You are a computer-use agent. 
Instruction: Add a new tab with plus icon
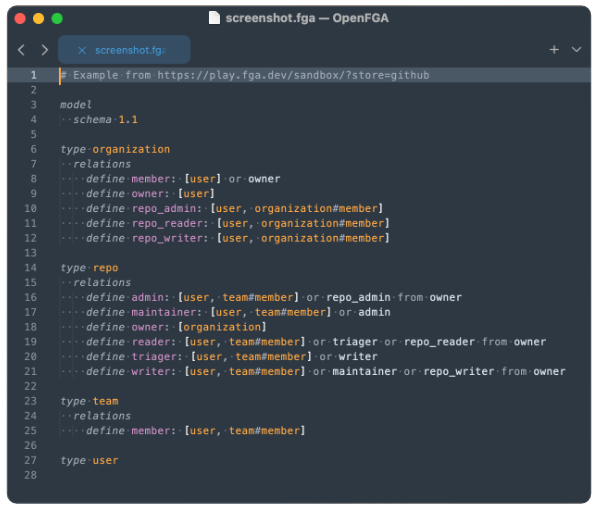click(554, 50)
